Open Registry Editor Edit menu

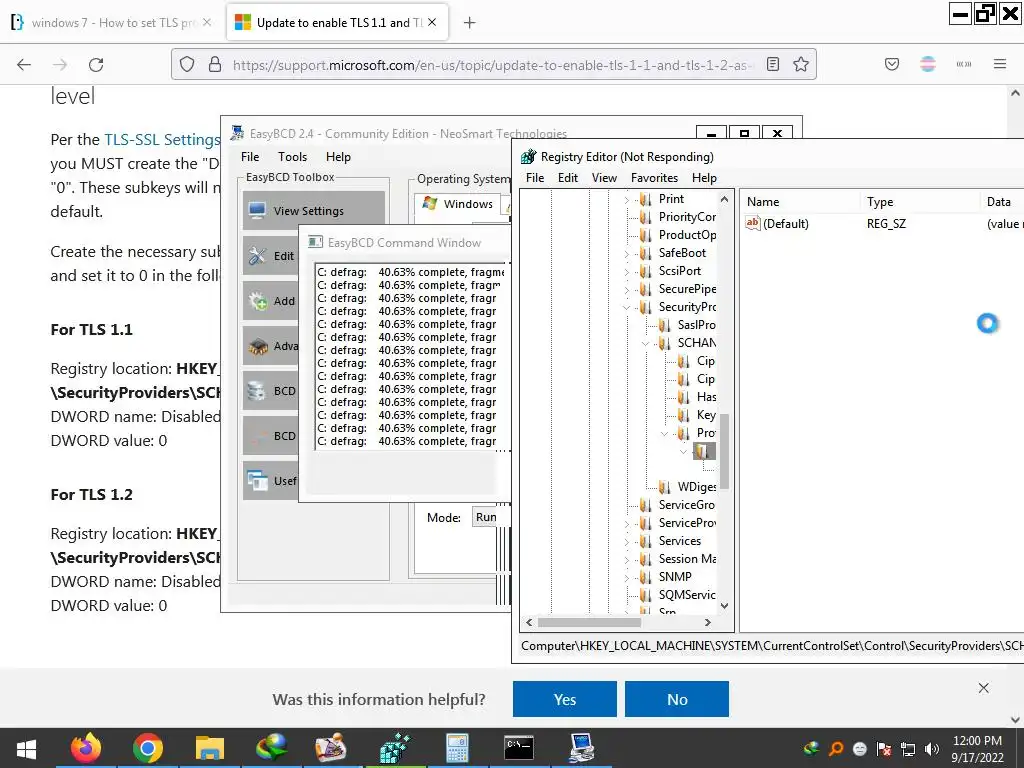(568, 178)
